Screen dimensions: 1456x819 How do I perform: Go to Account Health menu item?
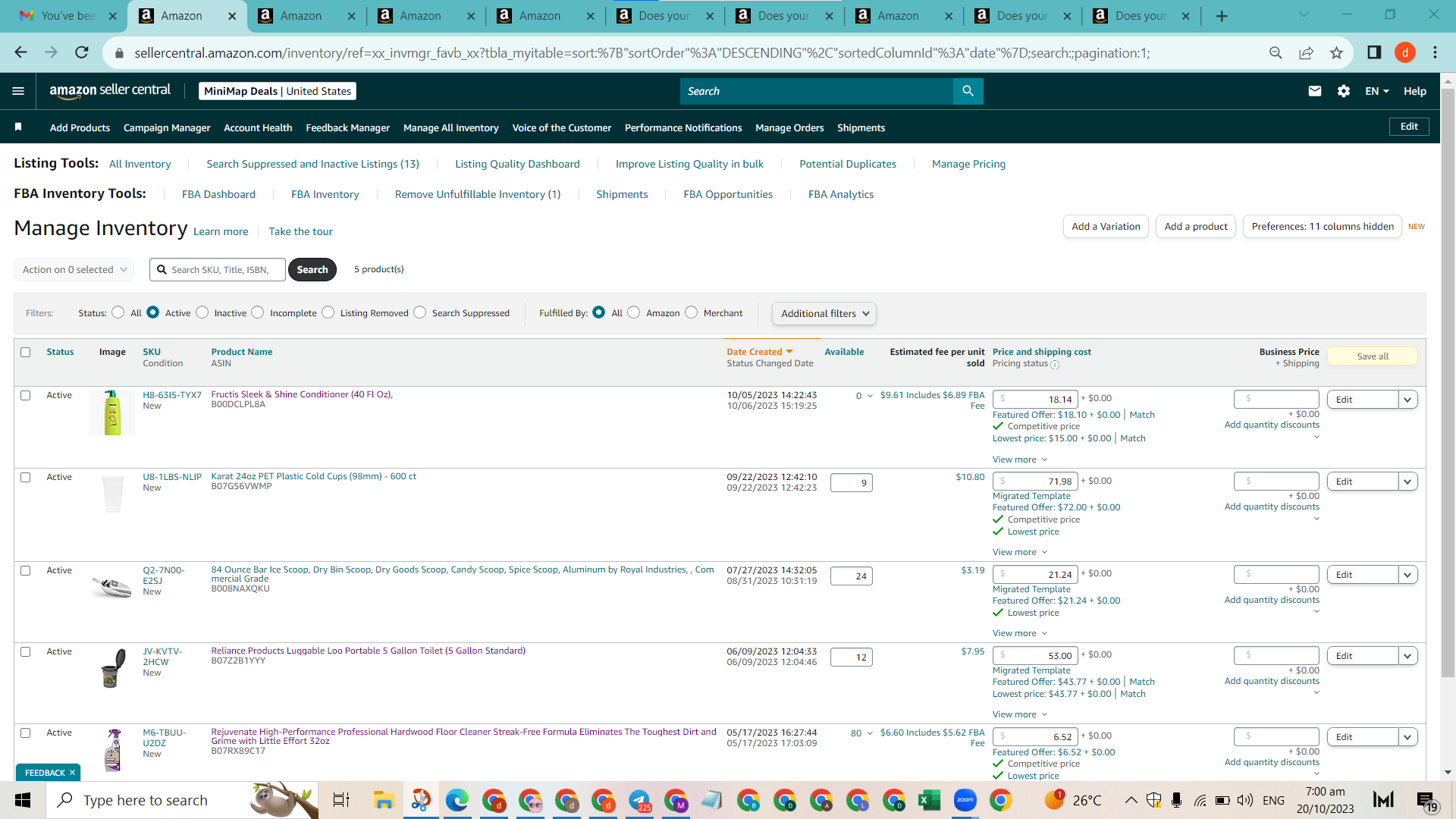(258, 127)
